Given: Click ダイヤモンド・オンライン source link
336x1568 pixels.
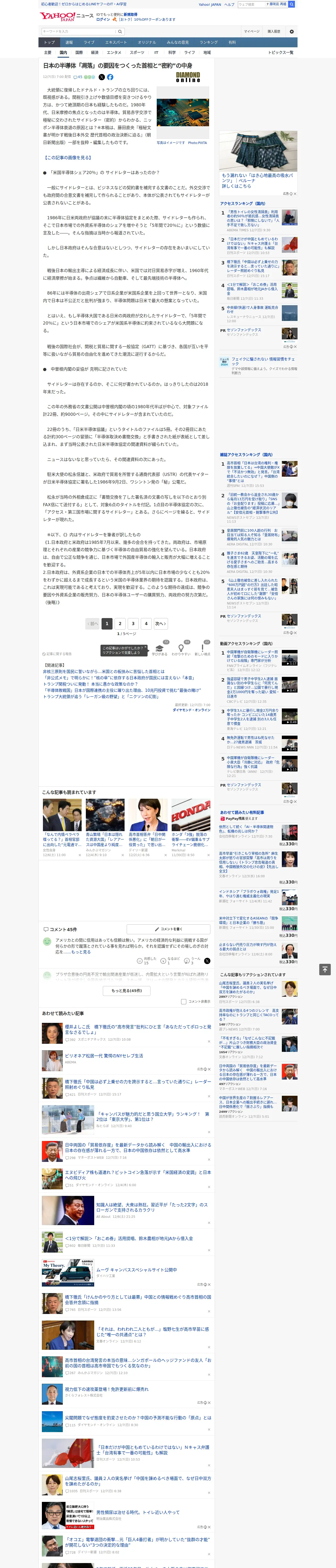Looking at the screenshot, I should [192, 710].
